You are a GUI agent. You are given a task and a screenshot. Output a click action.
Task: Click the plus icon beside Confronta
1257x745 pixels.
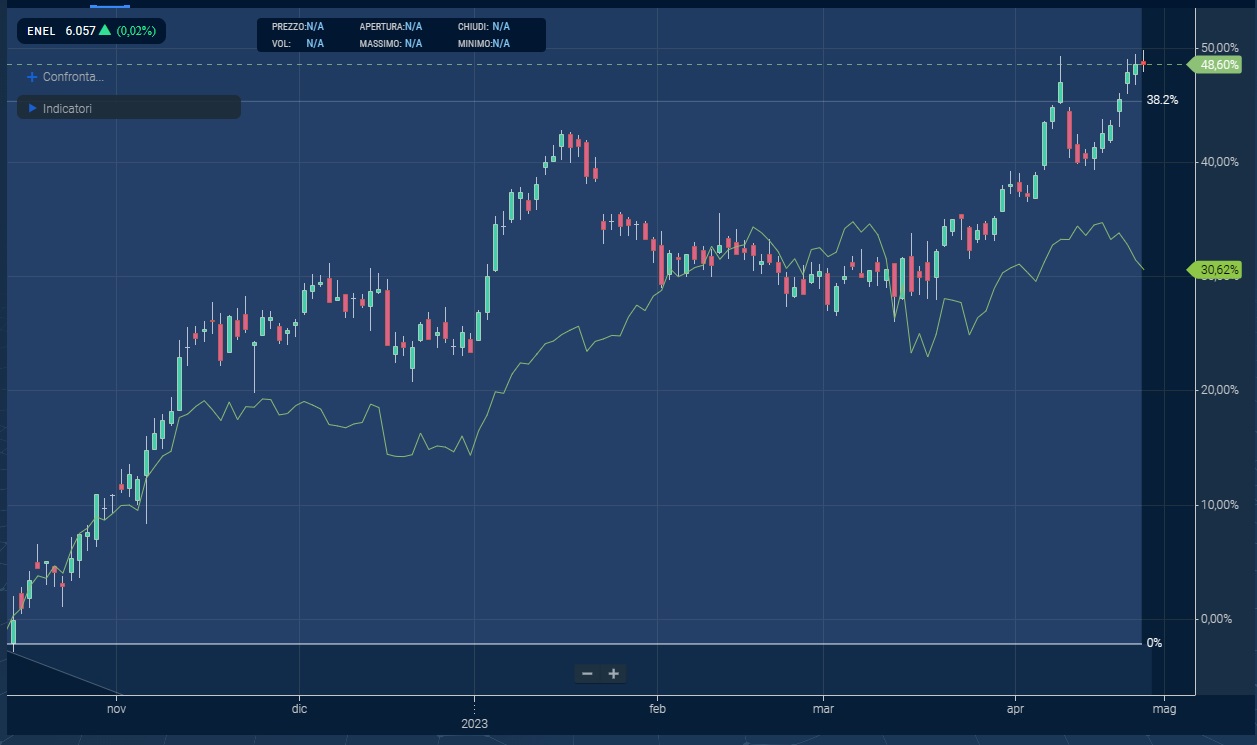pyautogui.click(x=32, y=76)
